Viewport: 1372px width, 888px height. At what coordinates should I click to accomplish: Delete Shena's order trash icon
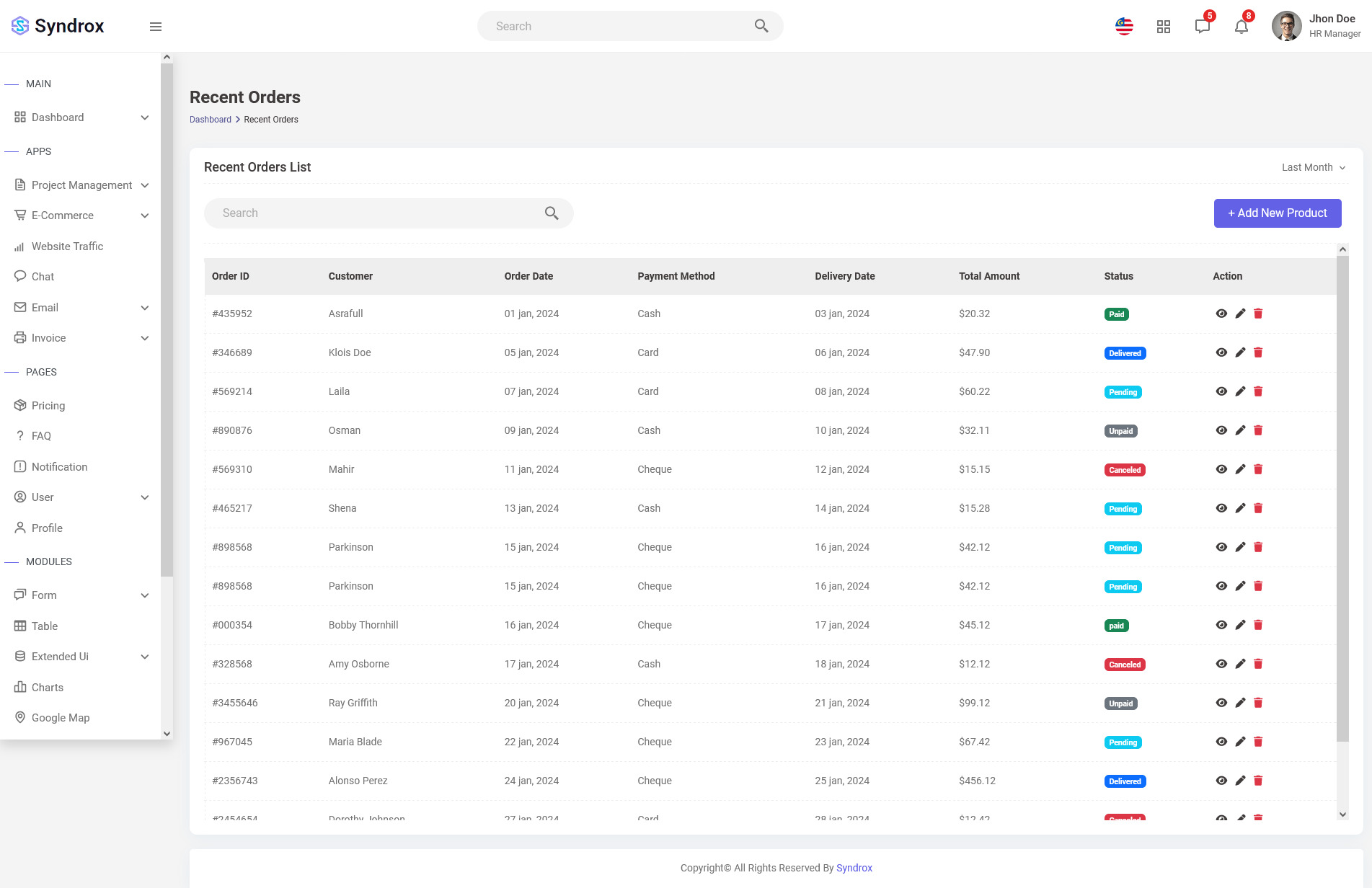coord(1258,508)
